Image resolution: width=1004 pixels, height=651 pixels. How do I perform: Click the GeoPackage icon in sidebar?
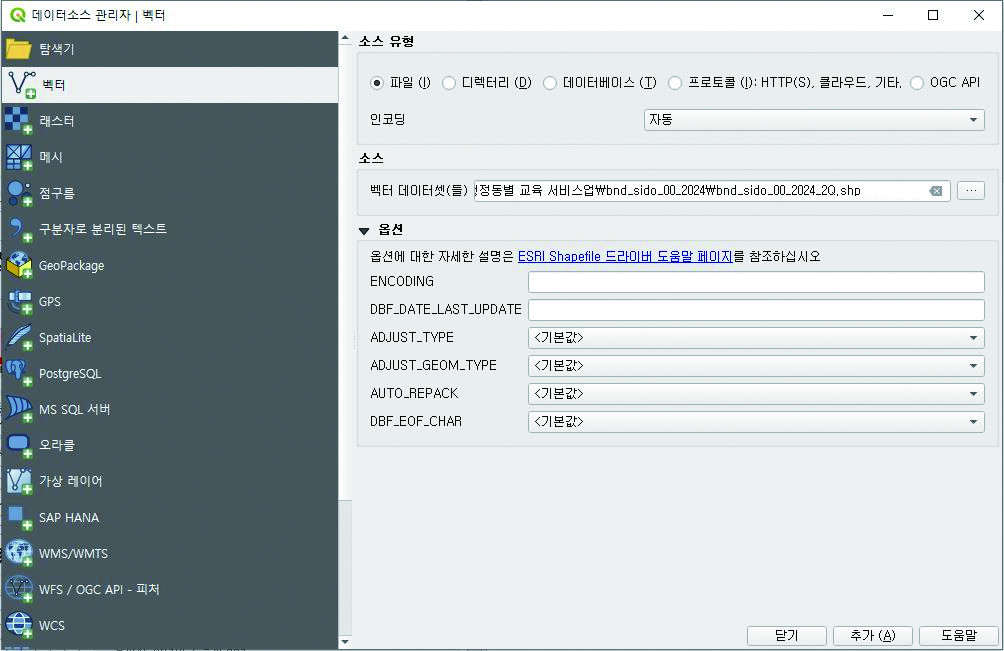pos(19,265)
